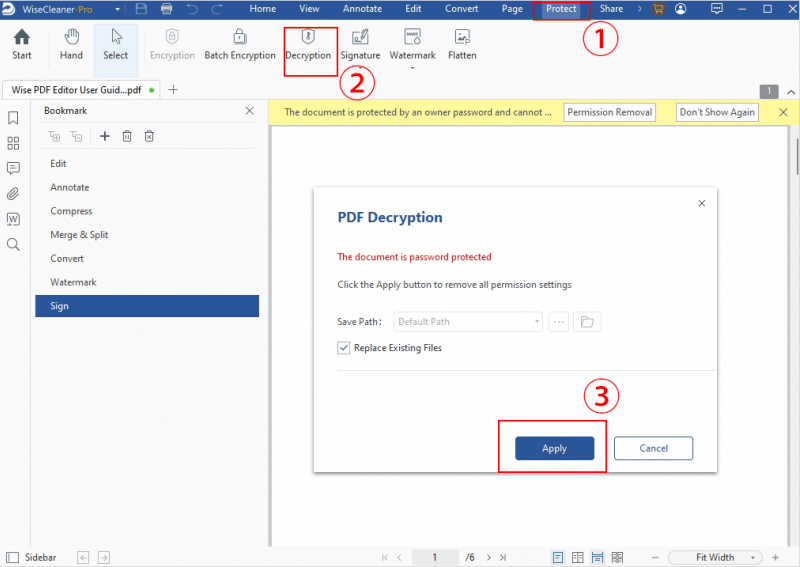Show the page thumbnails sidebar icon

[13, 143]
